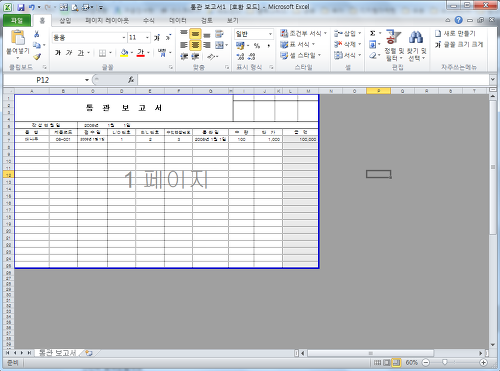This screenshot has height=371, width=500.
Task: Click 글꼴 크기 크게 button
Action: (x=459, y=44)
